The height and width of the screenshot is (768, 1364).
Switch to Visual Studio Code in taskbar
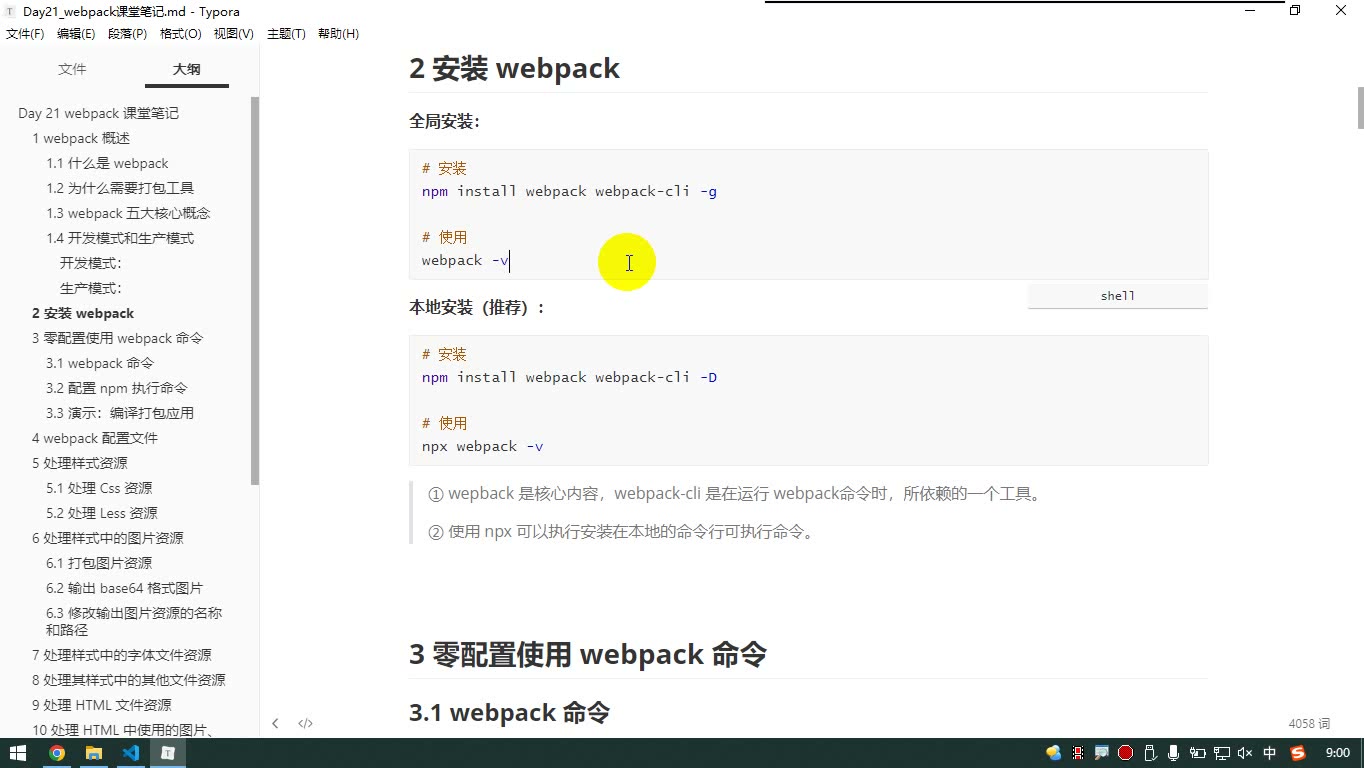tap(131, 753)
